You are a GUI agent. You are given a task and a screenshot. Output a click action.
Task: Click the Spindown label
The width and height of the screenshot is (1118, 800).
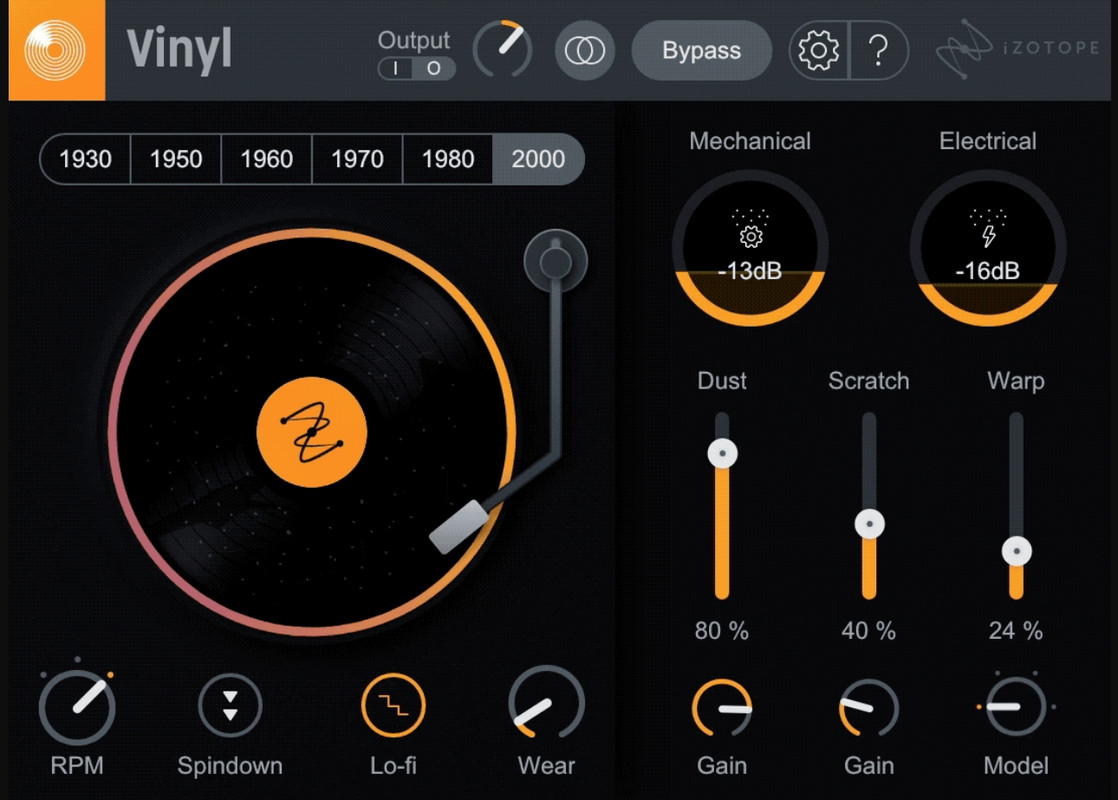click(x=230, y=766)
